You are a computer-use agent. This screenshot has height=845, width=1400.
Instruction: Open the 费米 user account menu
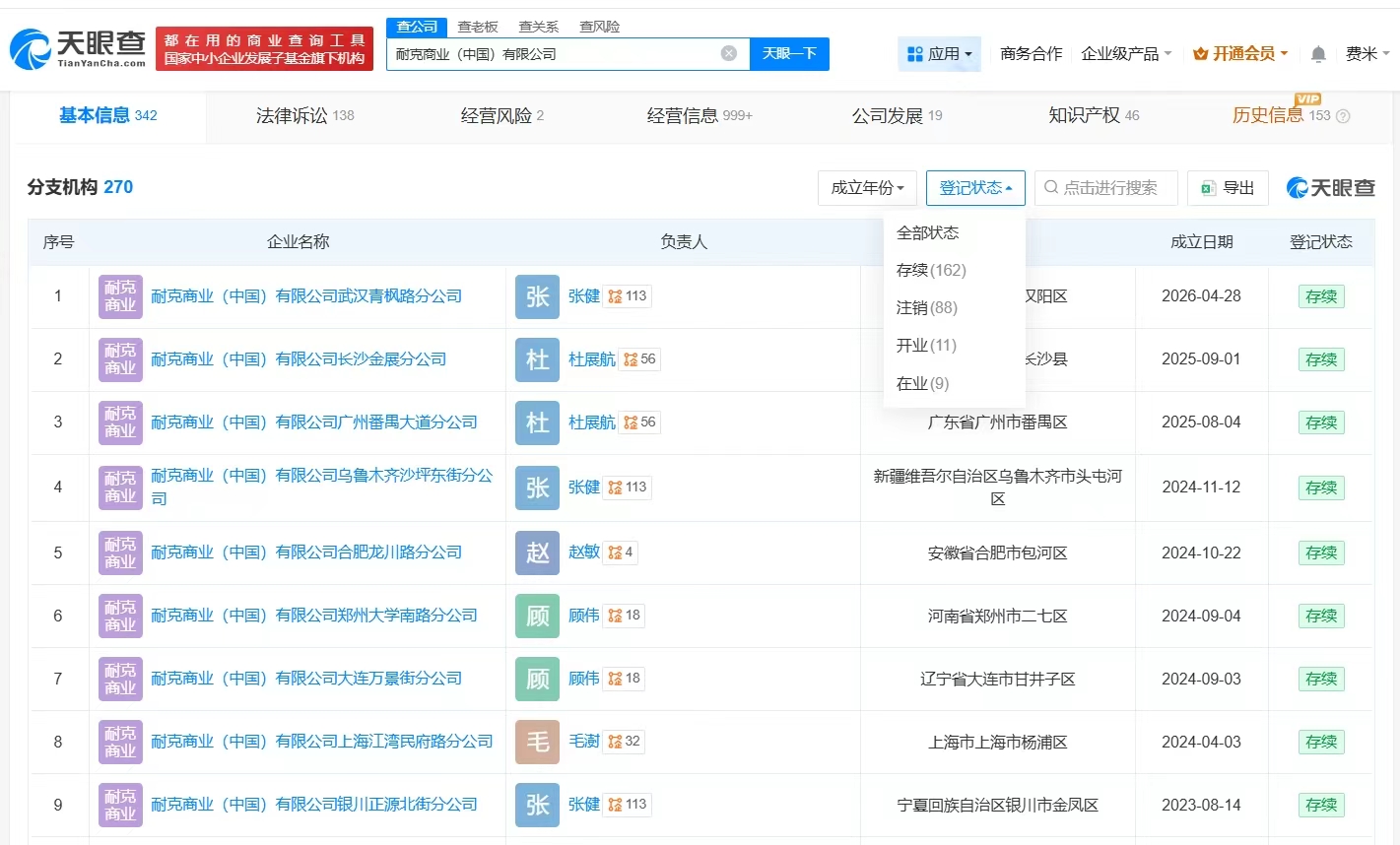(x=1367, y=54)
